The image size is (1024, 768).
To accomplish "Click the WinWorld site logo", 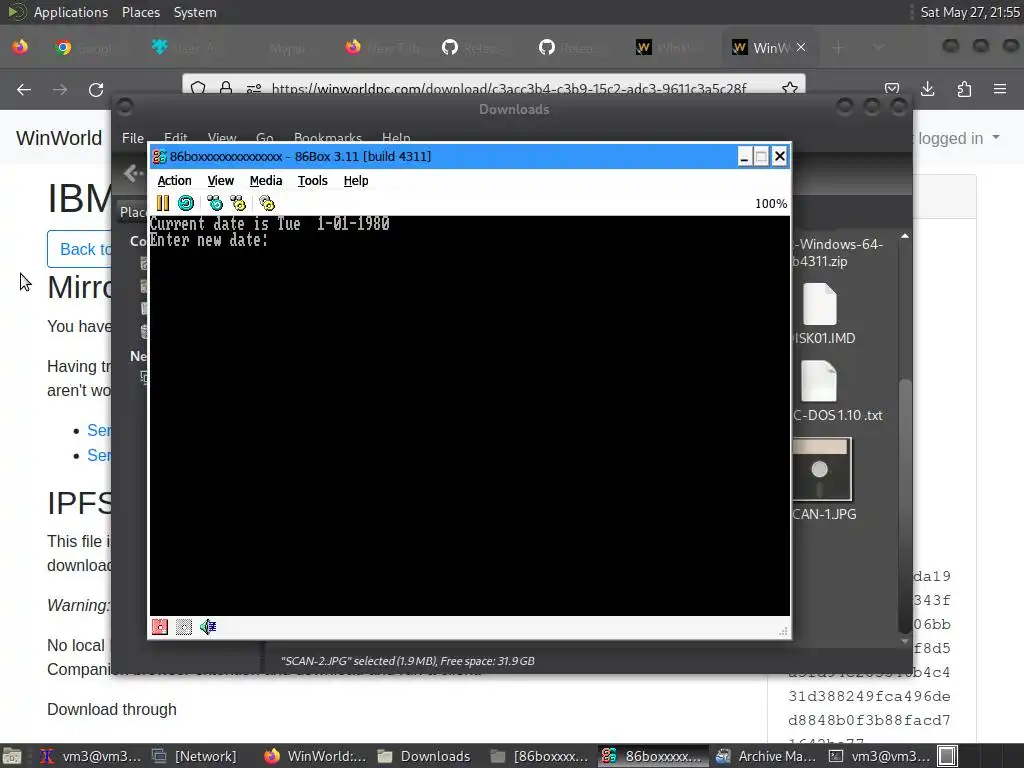I will pos(59,138).
